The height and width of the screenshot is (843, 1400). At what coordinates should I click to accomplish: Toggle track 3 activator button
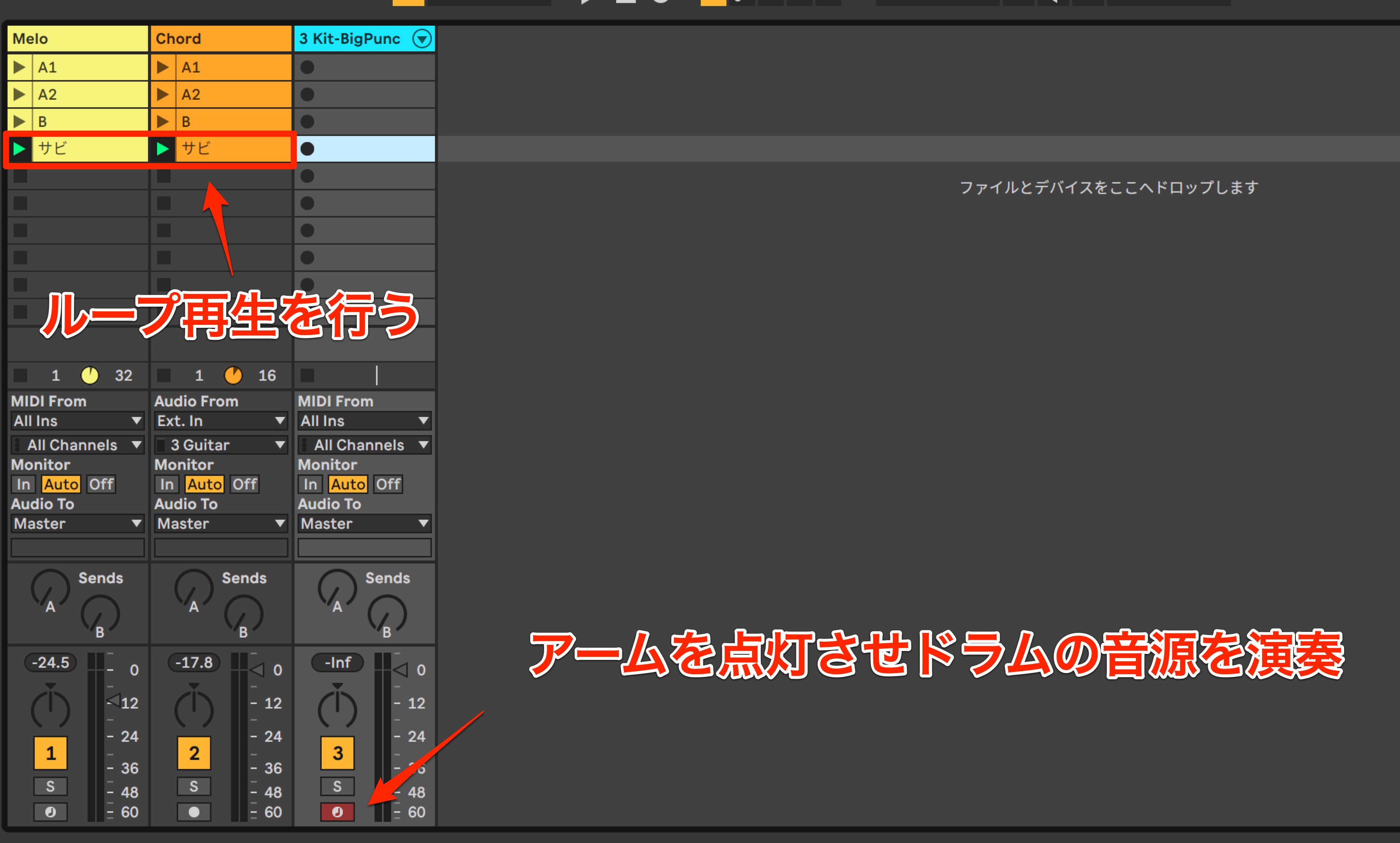tap(338, 753)
